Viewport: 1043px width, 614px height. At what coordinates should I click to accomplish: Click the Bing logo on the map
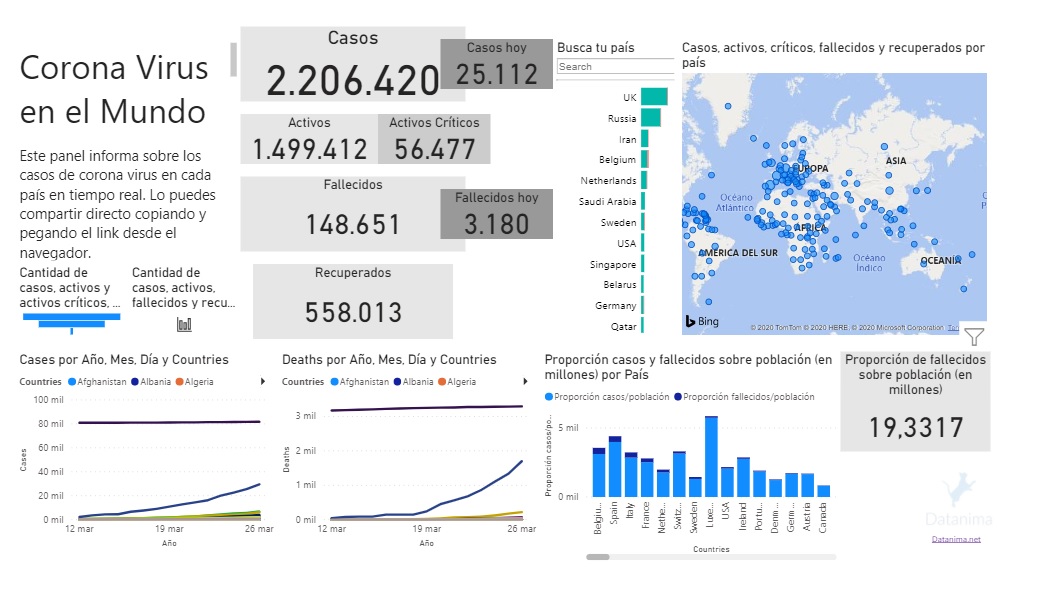pos(702,322)
